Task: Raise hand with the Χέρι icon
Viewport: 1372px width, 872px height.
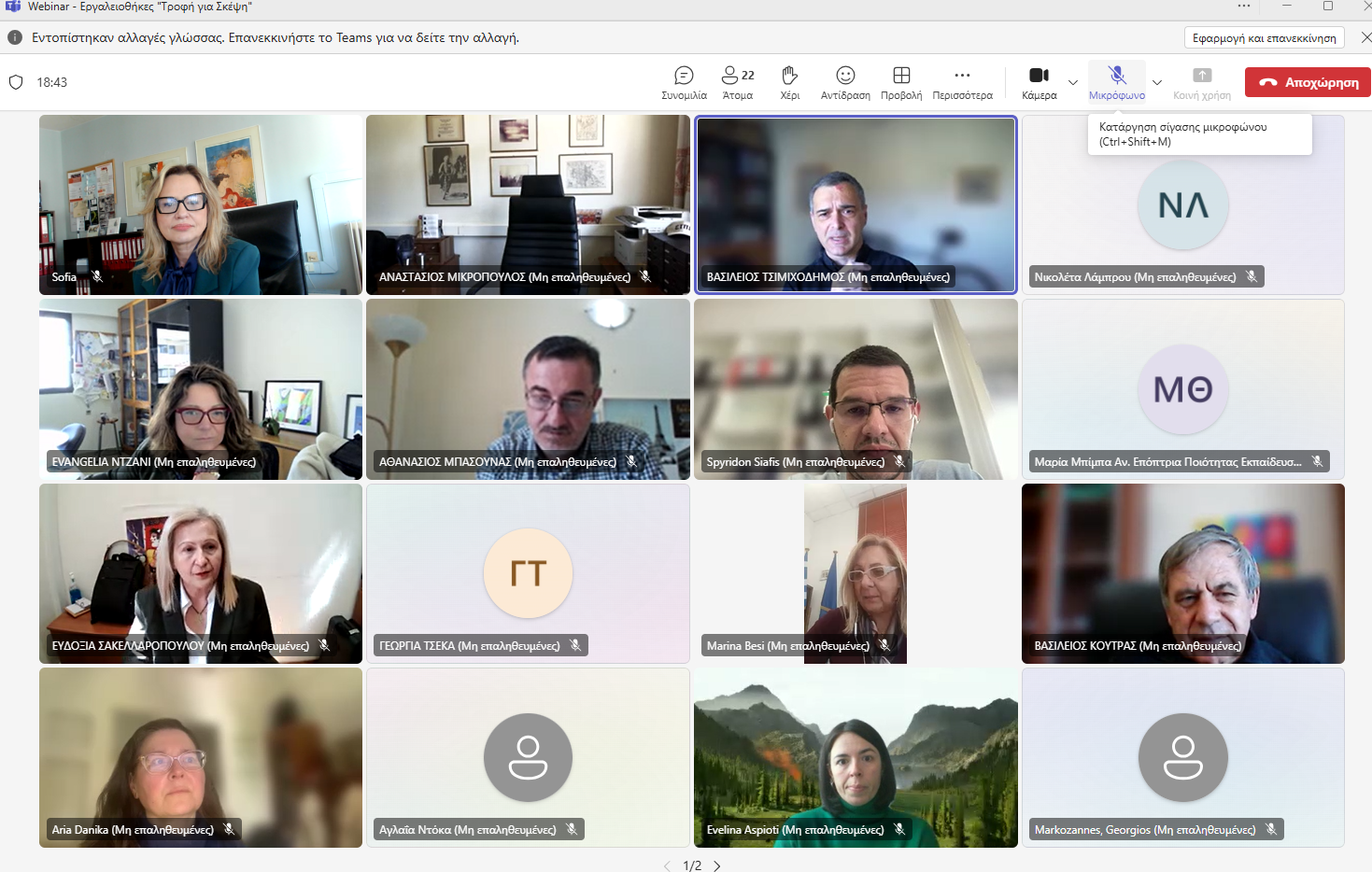Action: (789, 82)
